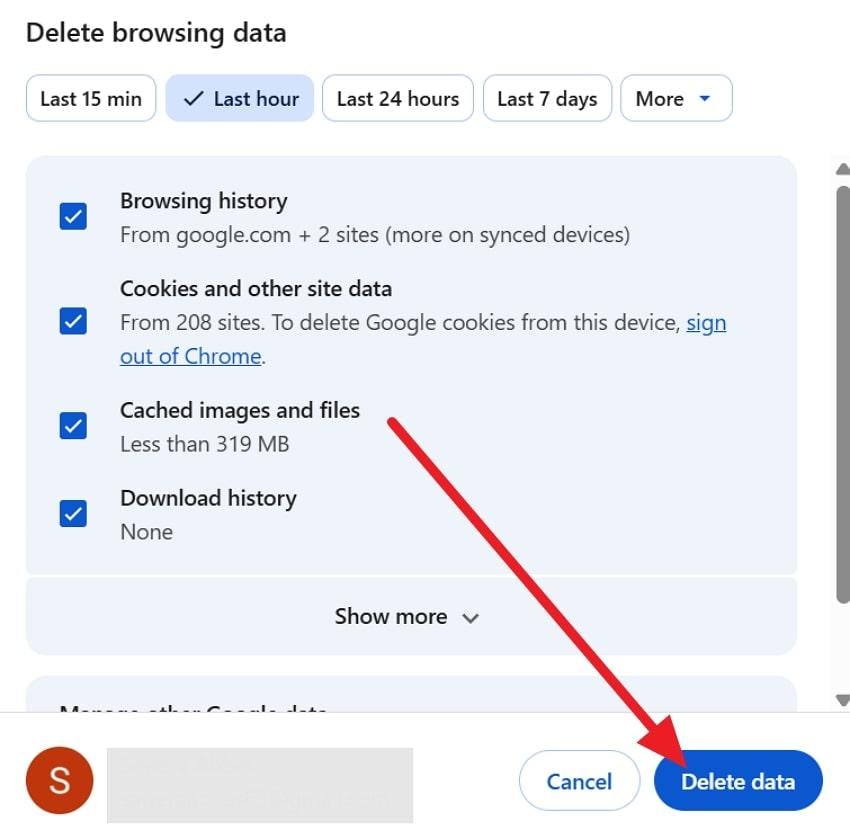Switch to the Last 24 hours range

pyautogui.click(x=397, y=98)
